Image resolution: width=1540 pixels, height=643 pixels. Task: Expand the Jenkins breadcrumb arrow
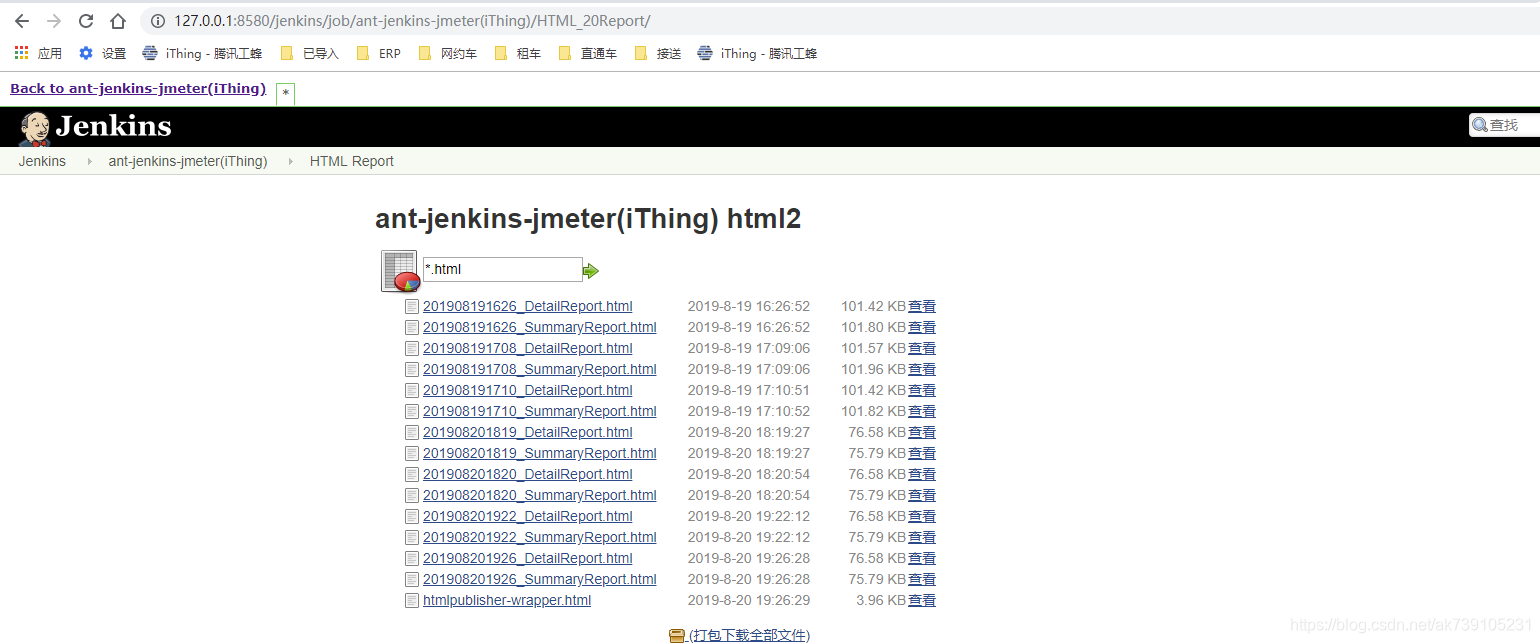tap(88, 161)
